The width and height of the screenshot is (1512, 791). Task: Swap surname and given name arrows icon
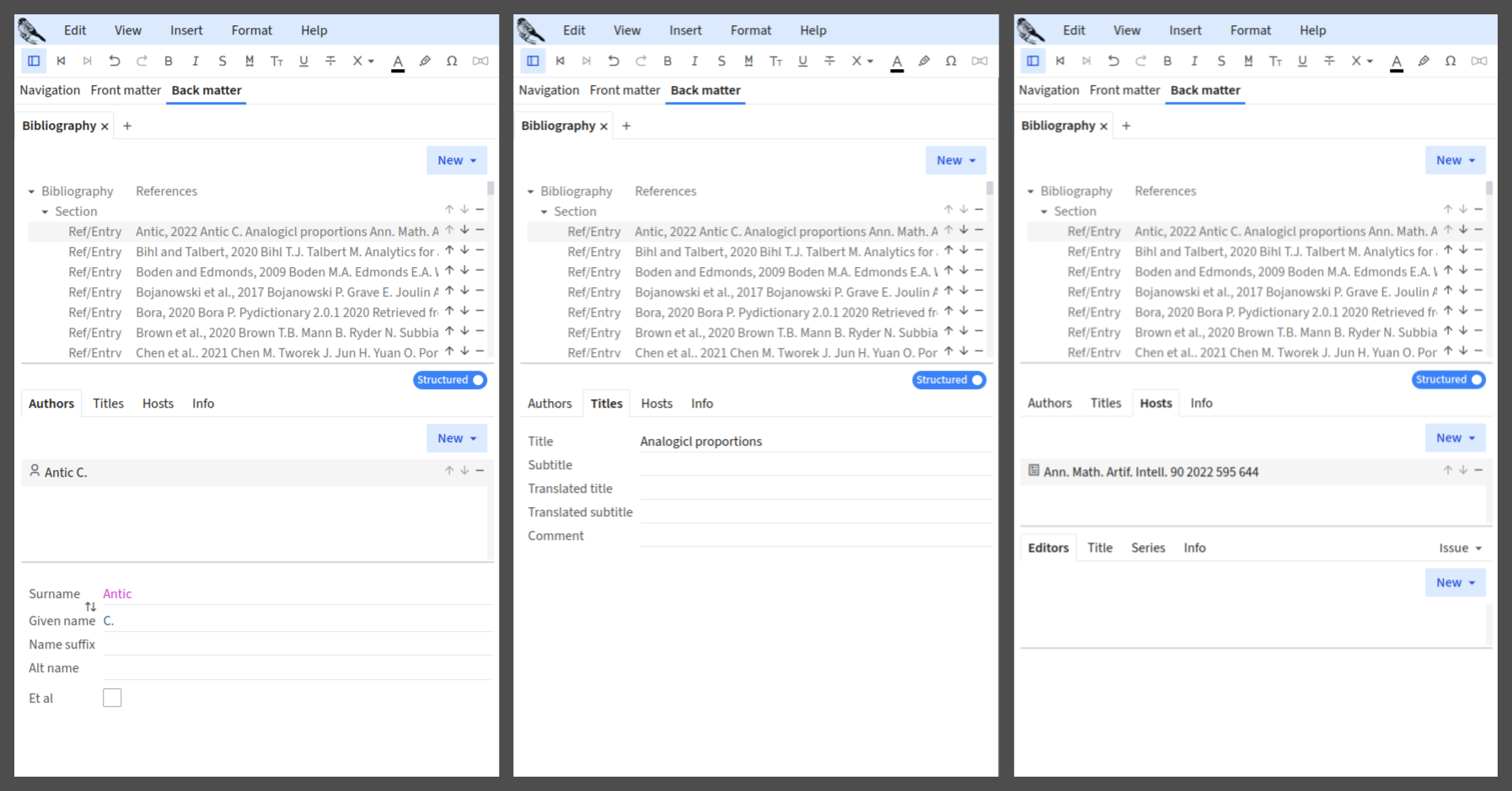(90, 607)
